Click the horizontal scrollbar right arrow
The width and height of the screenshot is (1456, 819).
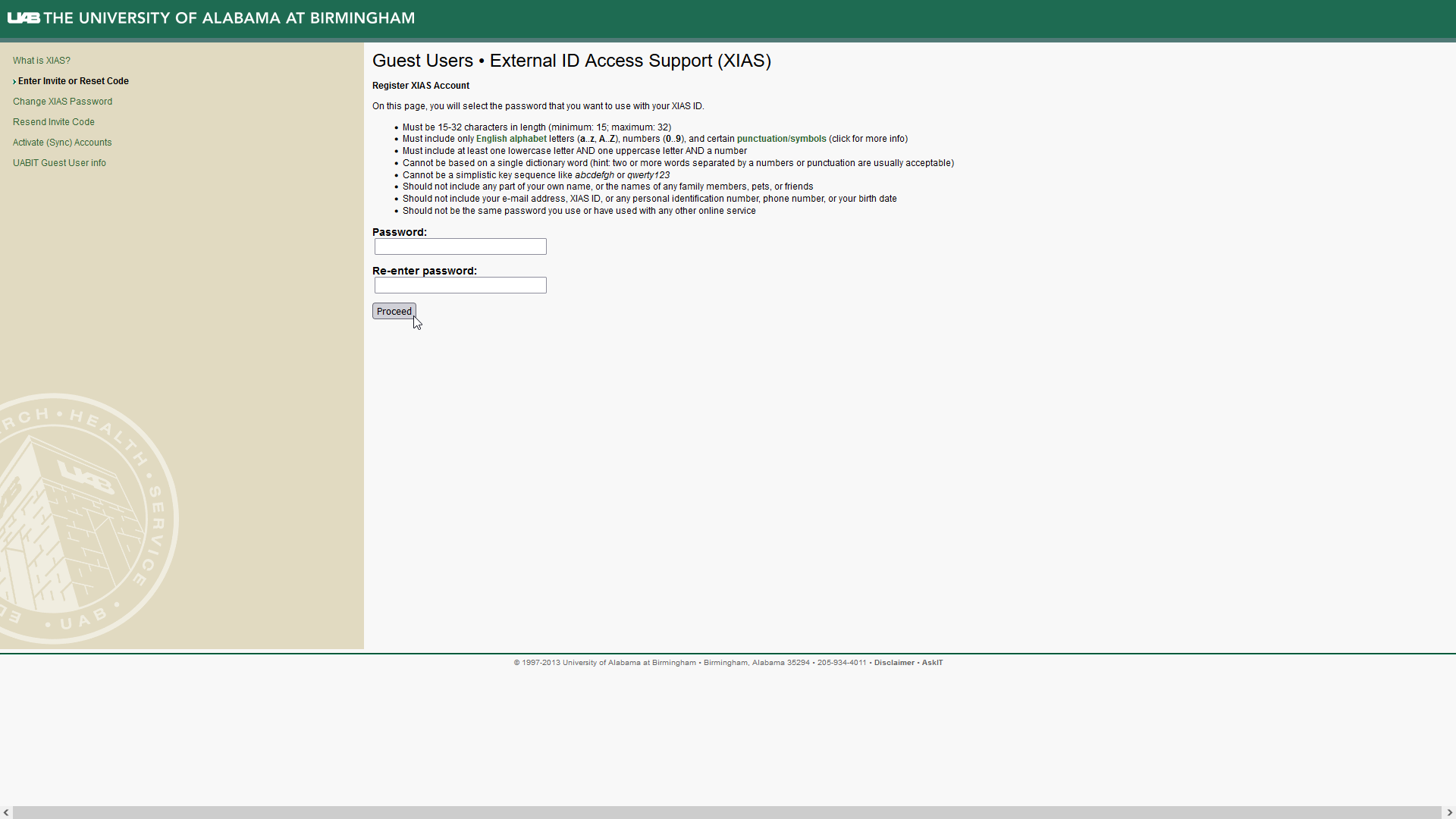[x=1449, y=812]
